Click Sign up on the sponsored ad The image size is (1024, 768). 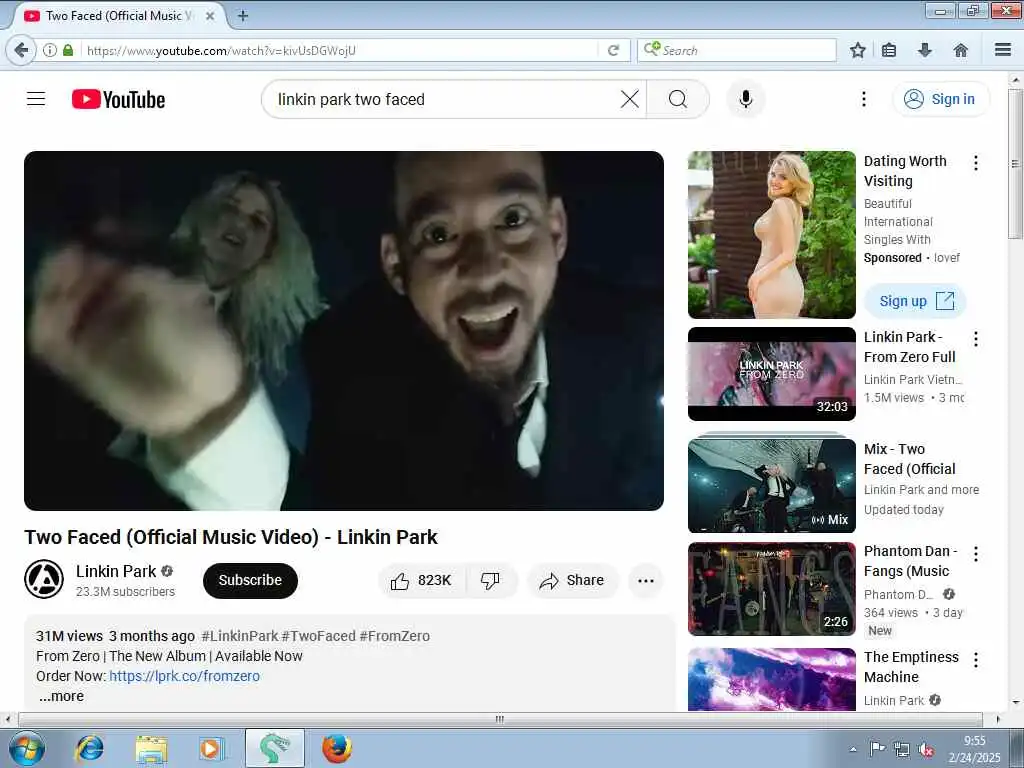tap(915, 301)
